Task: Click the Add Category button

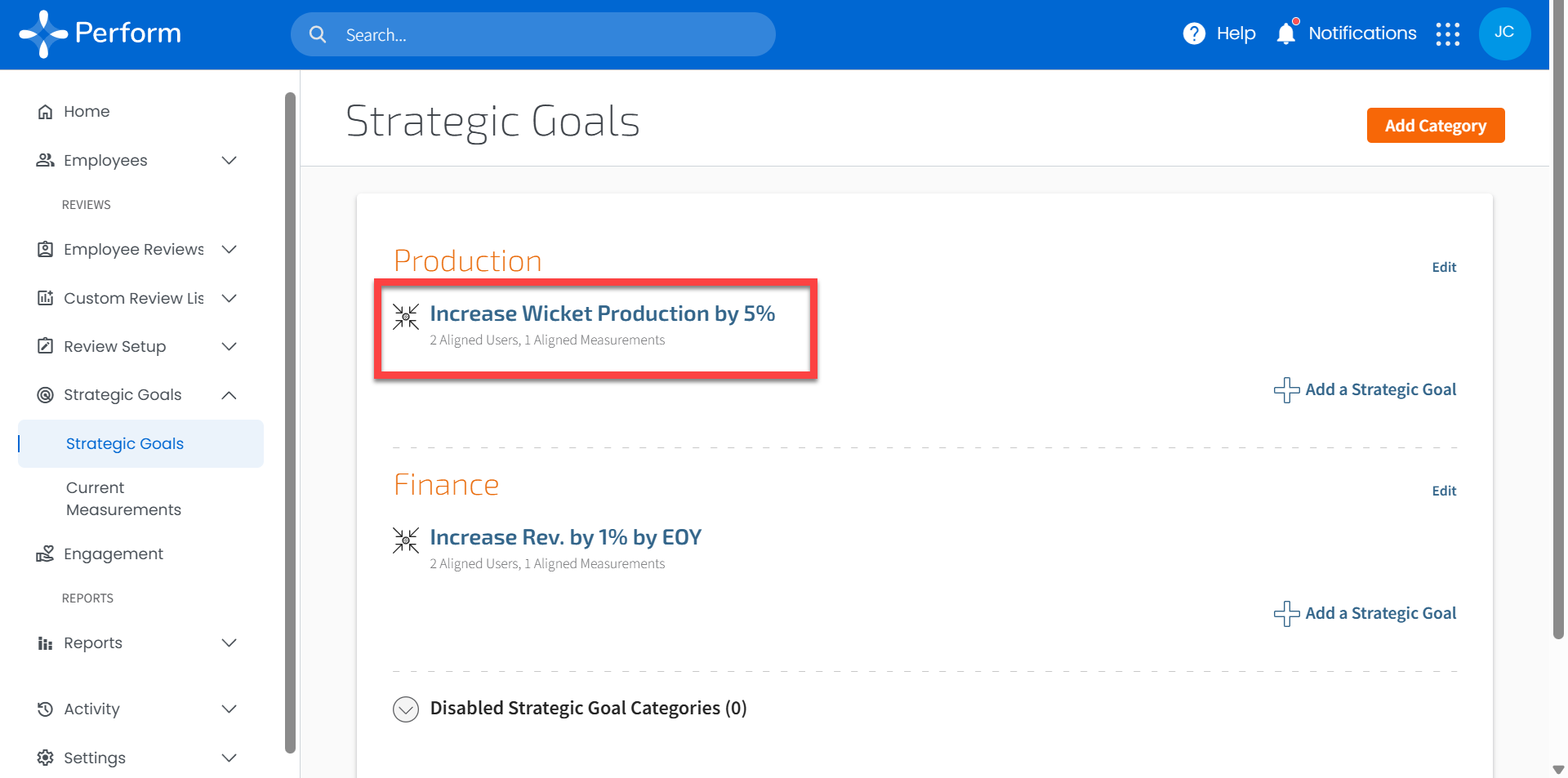Action: click(1435, 126)
